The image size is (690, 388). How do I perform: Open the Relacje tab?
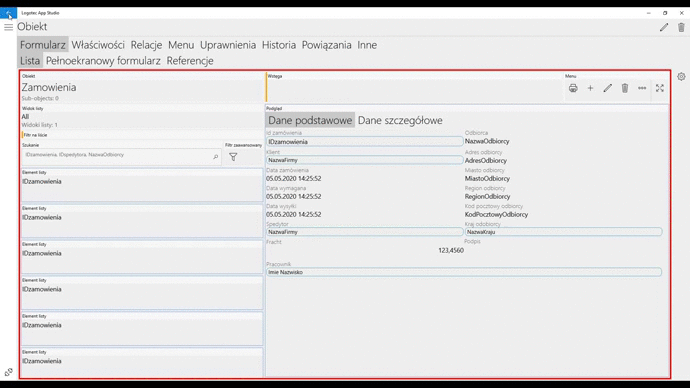coord(147,45)
